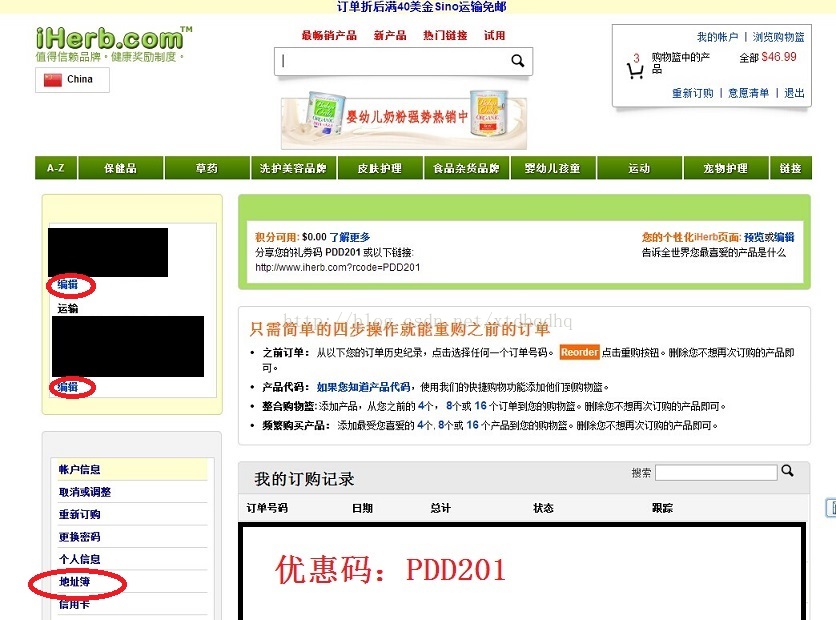Image resolution: width=836 pixels, height=620 pixels.
Task: Click the 总计 total column header
Action: (441, 508)
